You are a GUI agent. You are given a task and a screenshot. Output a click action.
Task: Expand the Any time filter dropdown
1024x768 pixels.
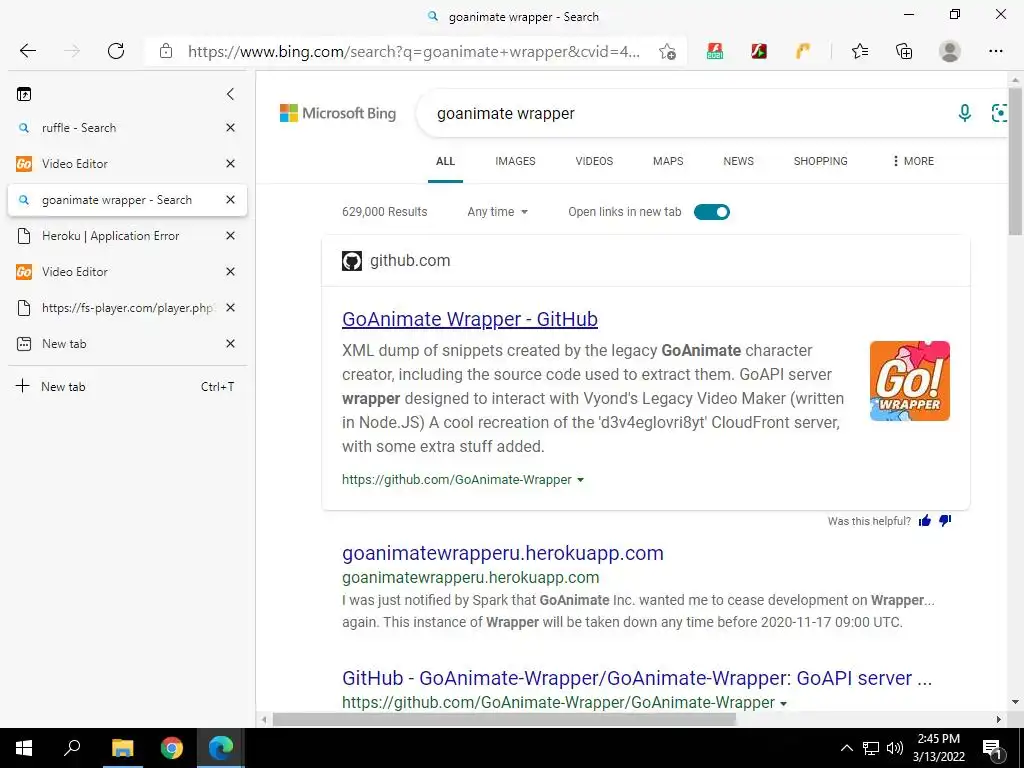497,212
